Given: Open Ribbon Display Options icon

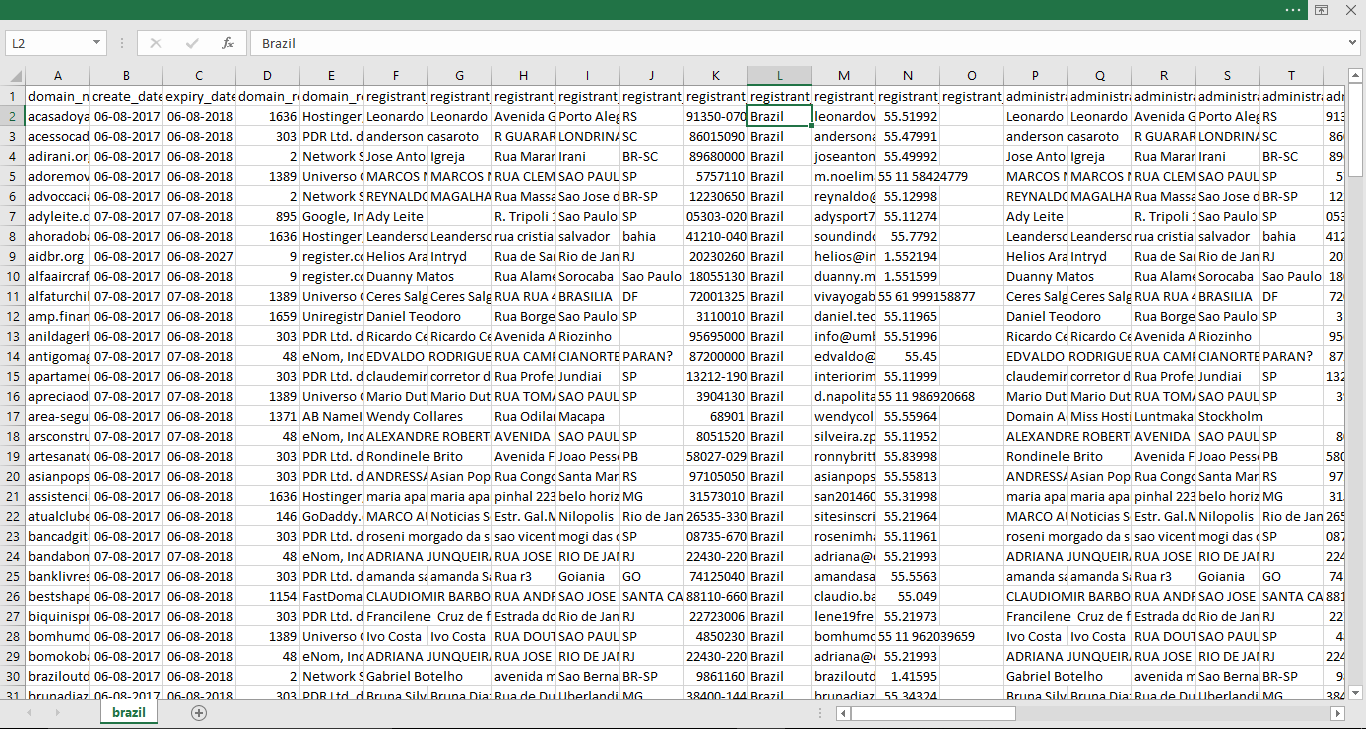Looking at the screenshot, I should (x=1321, y=9).
